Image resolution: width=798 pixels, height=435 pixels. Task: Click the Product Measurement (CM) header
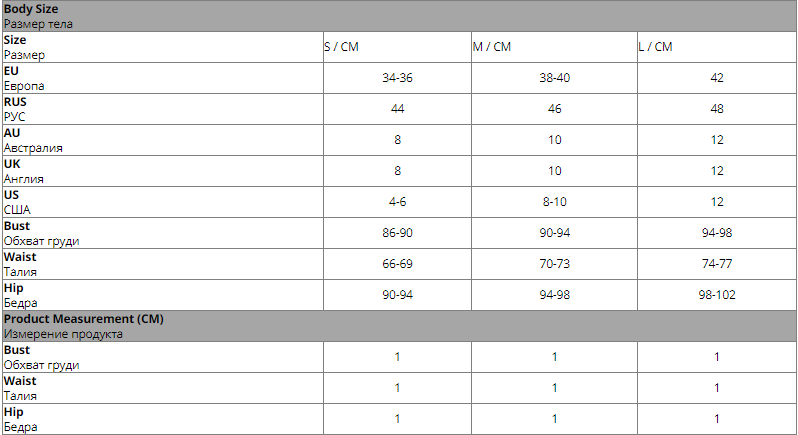(x=399, y=327)
